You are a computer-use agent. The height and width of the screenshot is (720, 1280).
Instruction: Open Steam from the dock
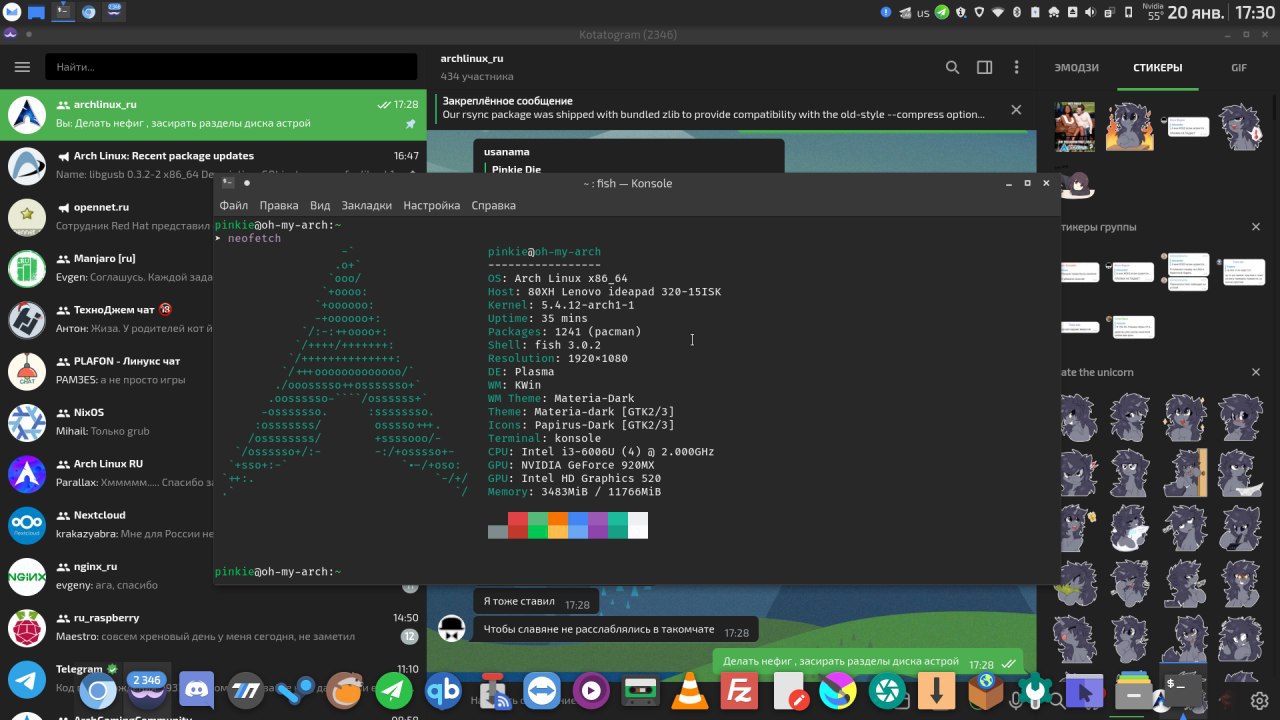pos(295,692)
